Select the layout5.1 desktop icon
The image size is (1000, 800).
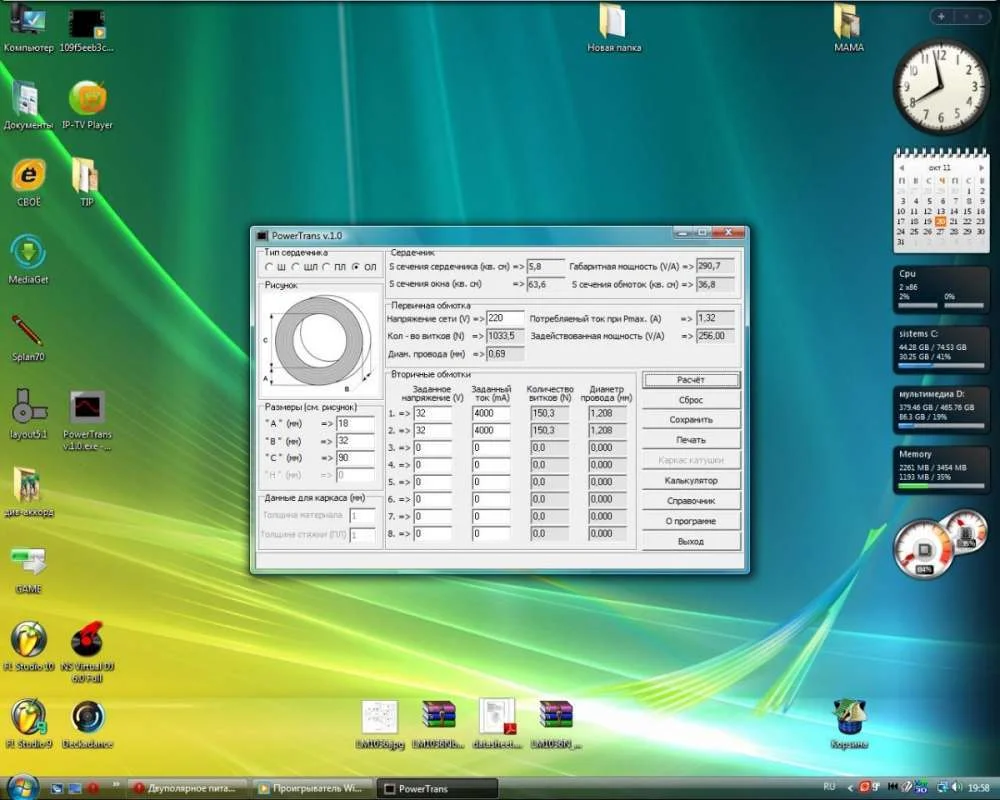[29, 408]
